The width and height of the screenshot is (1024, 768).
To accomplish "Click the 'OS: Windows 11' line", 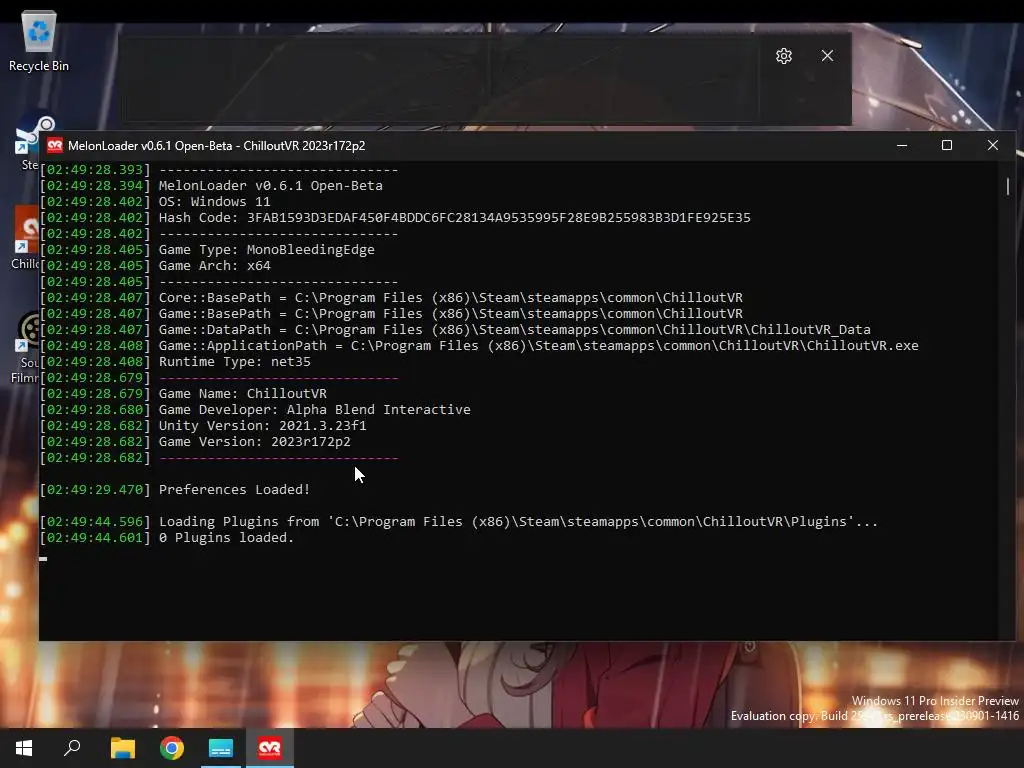I will click(x=214, y=202).
